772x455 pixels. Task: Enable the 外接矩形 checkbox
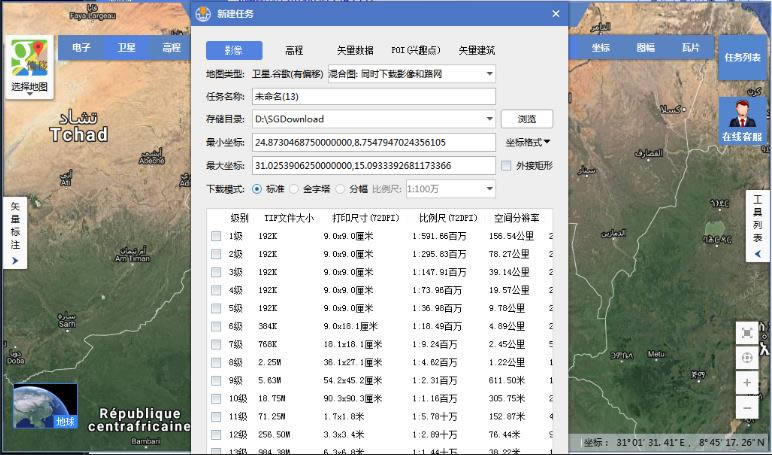(507, 166)
